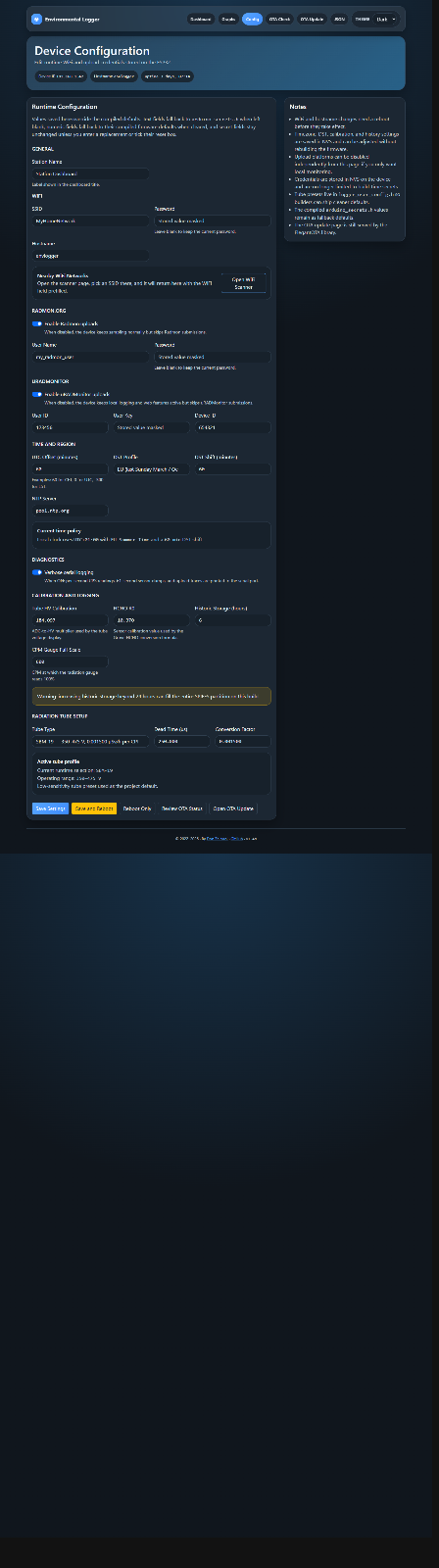Click the Save Settings button
439x1568 pixels.
click(50, 808)
